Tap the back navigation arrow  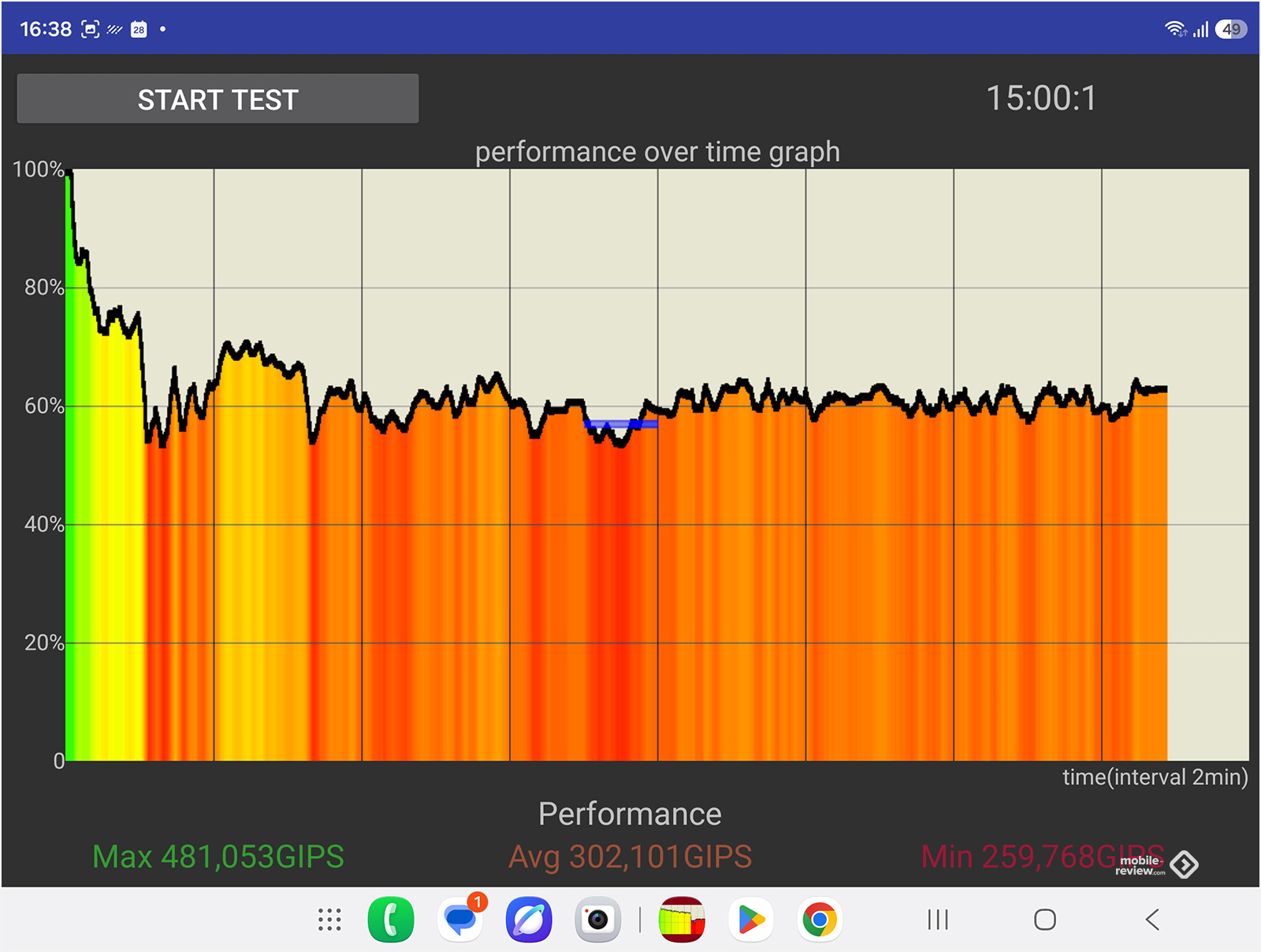click(1152, 920)
